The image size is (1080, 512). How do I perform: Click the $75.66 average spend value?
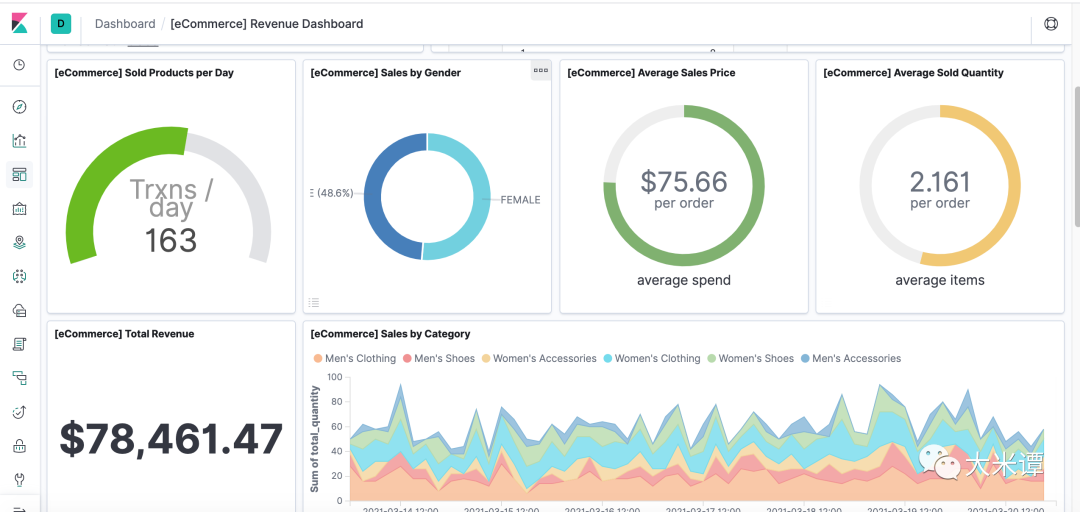pos(684,181)
